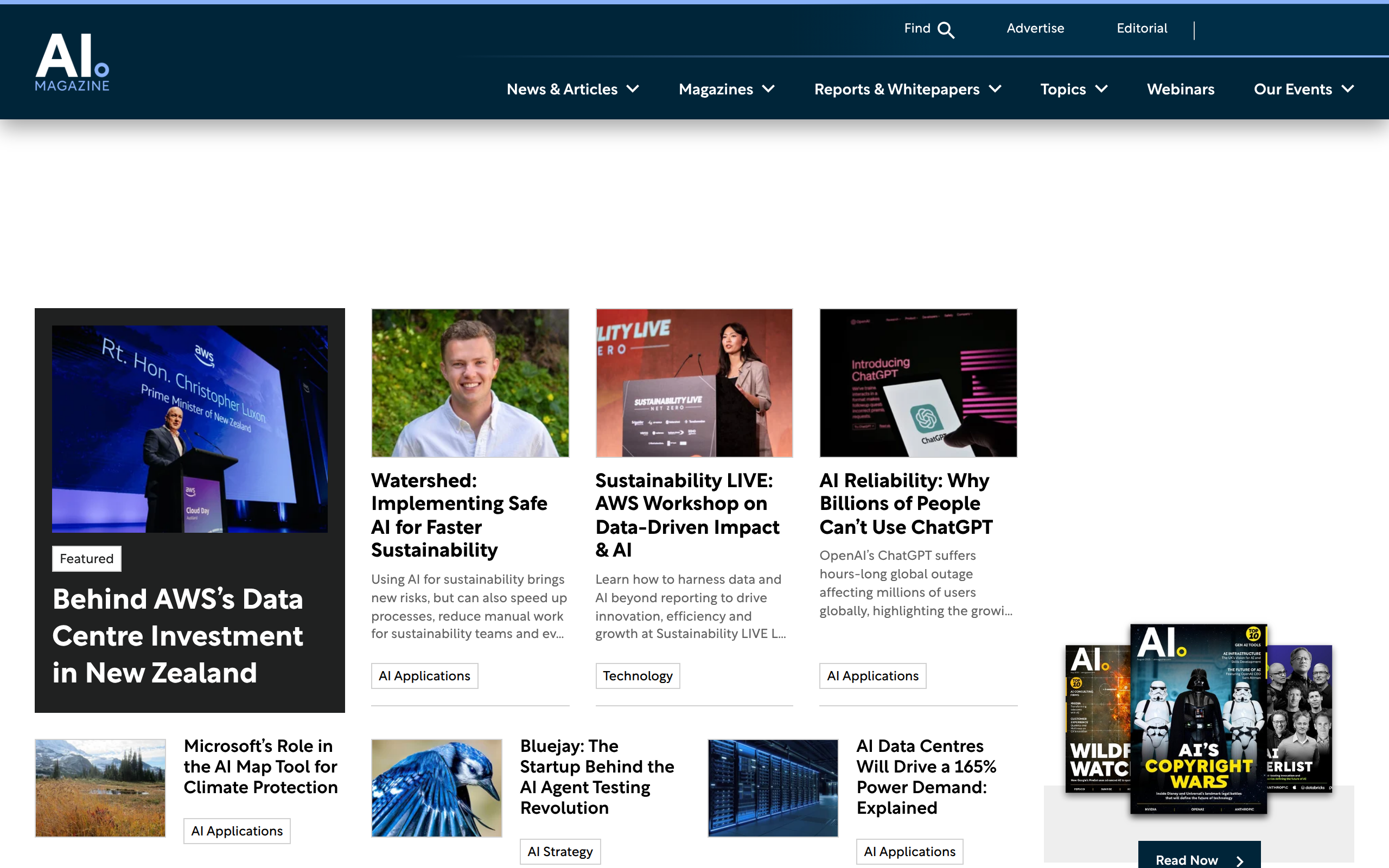Open the AI's Copyright Wars magazine cover
This screenshot has width=1389, height=868.
[1199, 719]
